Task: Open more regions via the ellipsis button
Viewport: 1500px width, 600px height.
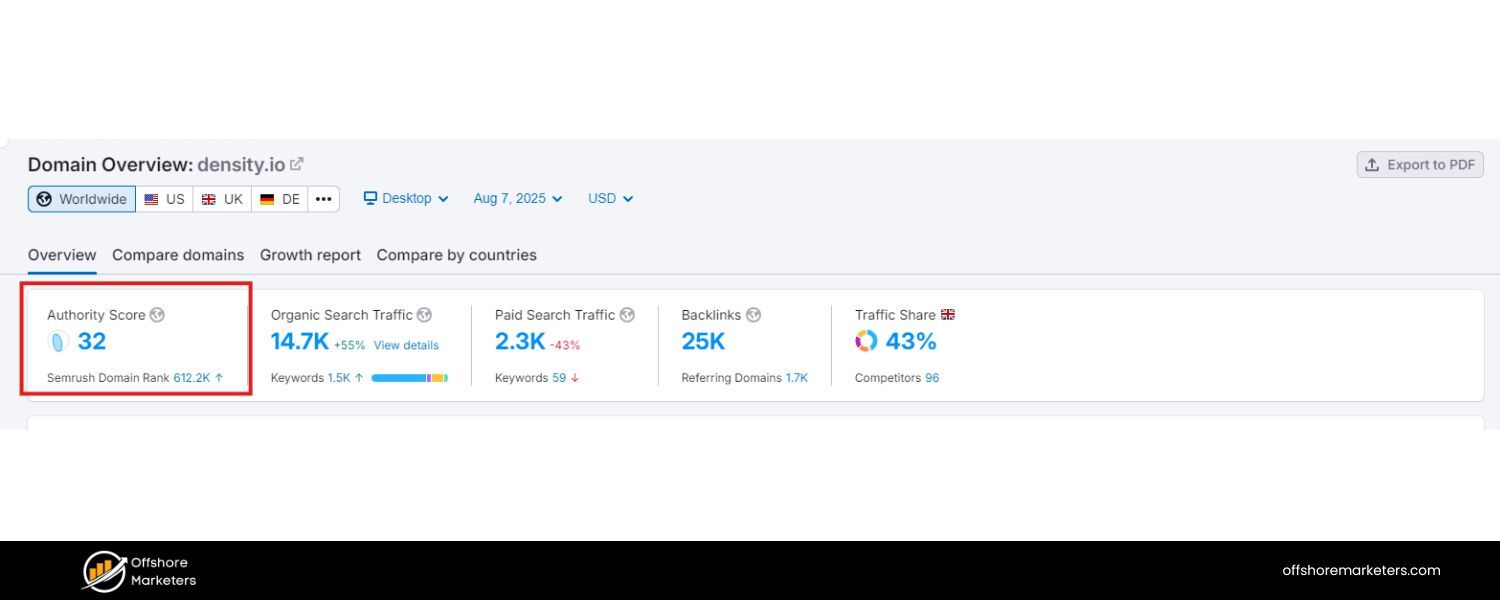Action: click(x=323, y=198)
